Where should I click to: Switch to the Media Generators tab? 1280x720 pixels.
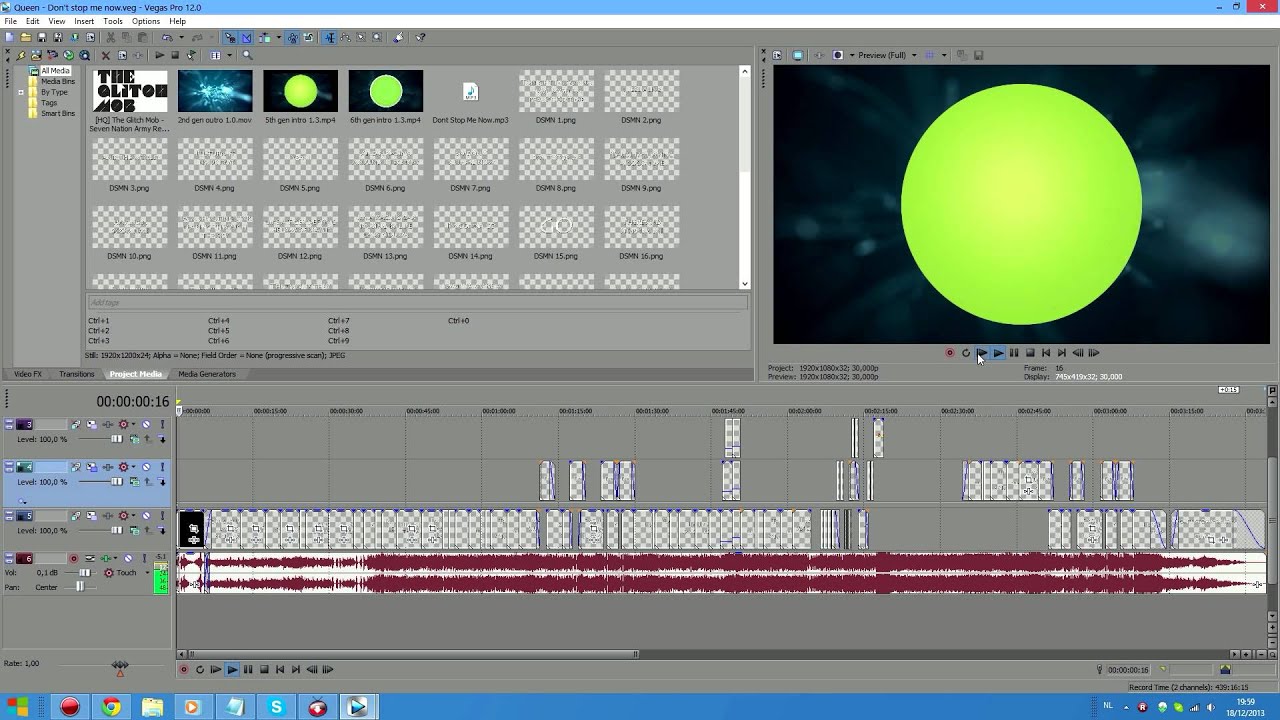point(206,374)
